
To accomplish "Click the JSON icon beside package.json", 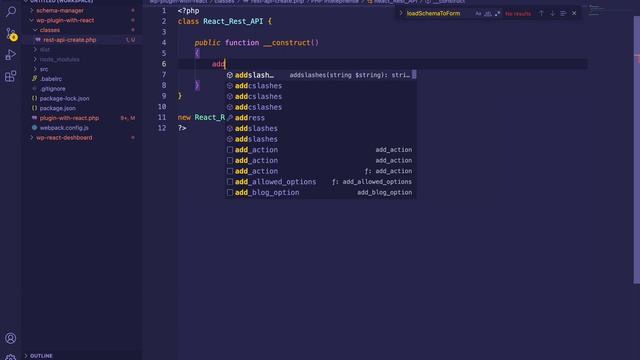I will tap(34, 108).
